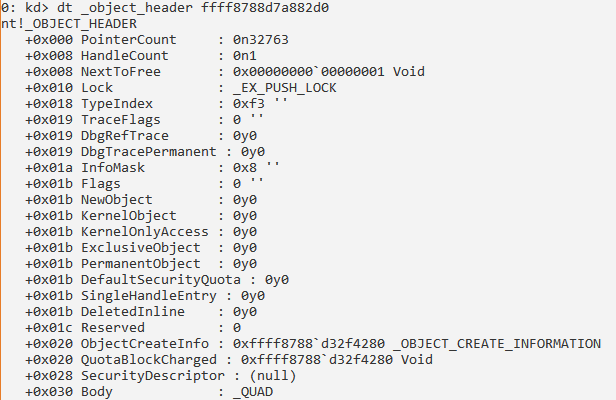Click the NextToFree pointer value
This screenshot has width=616, height=400.
point(309,72)
